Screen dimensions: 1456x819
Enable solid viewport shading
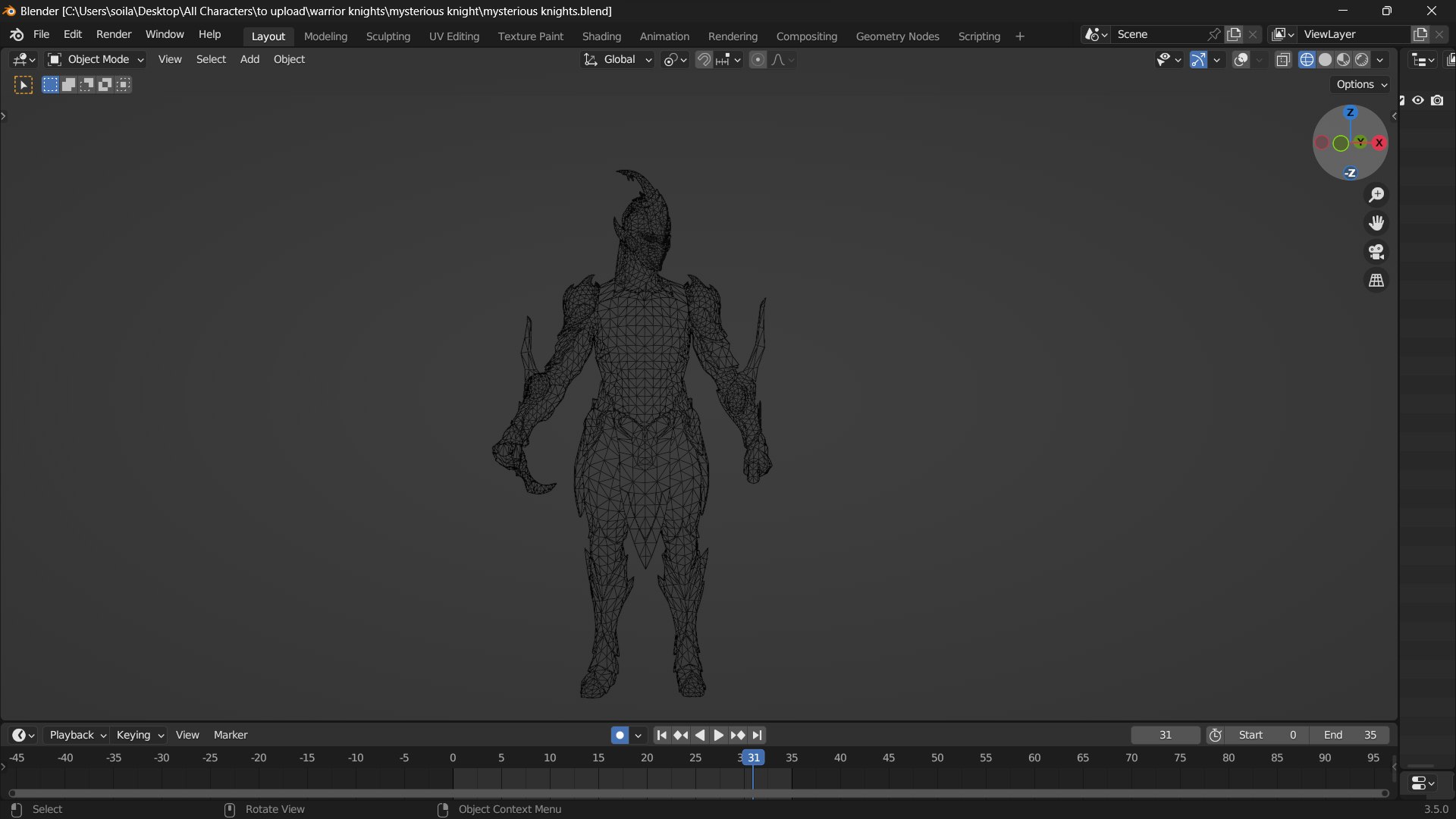(1325, 60)
